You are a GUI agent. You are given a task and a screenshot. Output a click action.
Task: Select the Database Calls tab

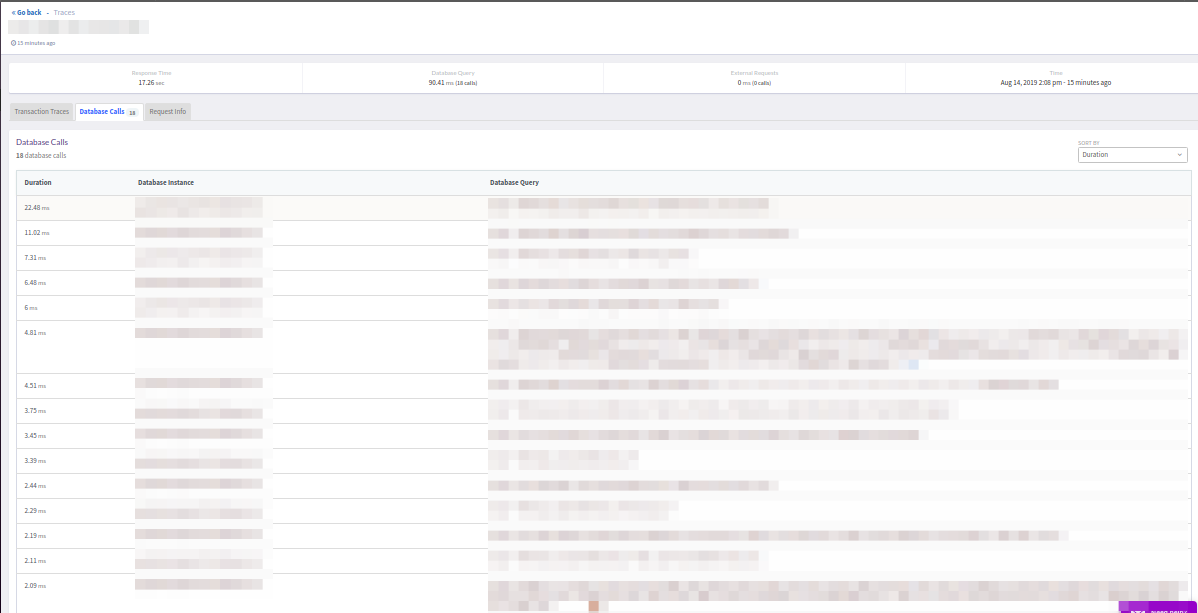104,111
